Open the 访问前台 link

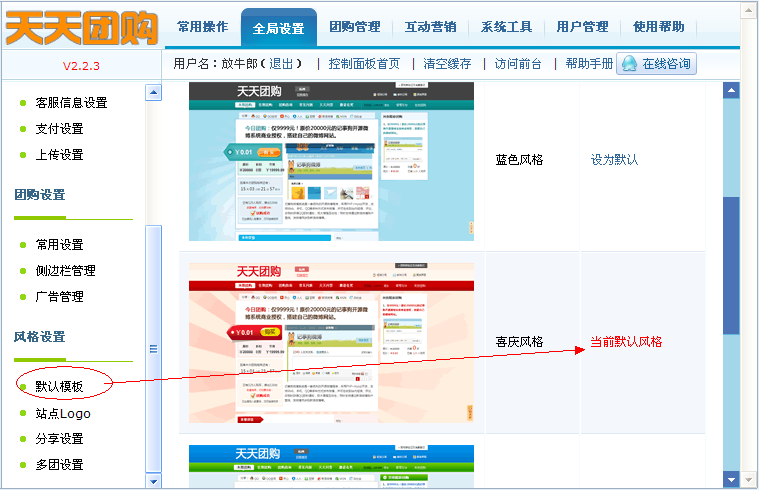[x=518, y=63]
